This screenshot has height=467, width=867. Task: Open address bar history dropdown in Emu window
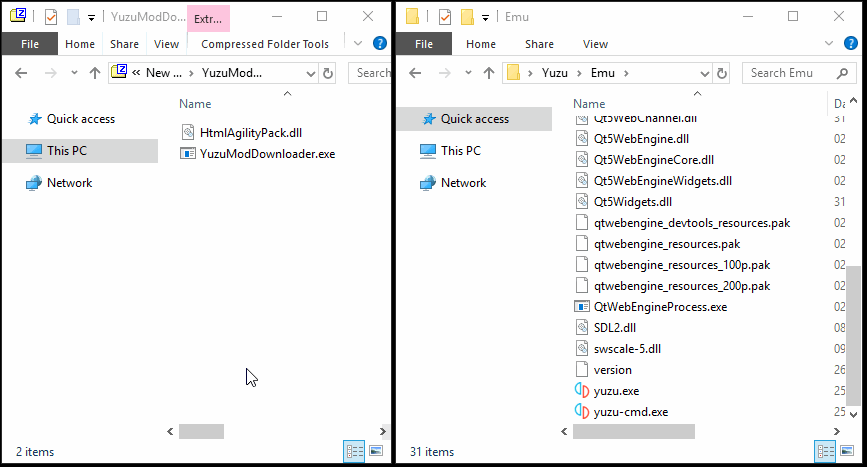pyautogui.click(x=704, y=73)
